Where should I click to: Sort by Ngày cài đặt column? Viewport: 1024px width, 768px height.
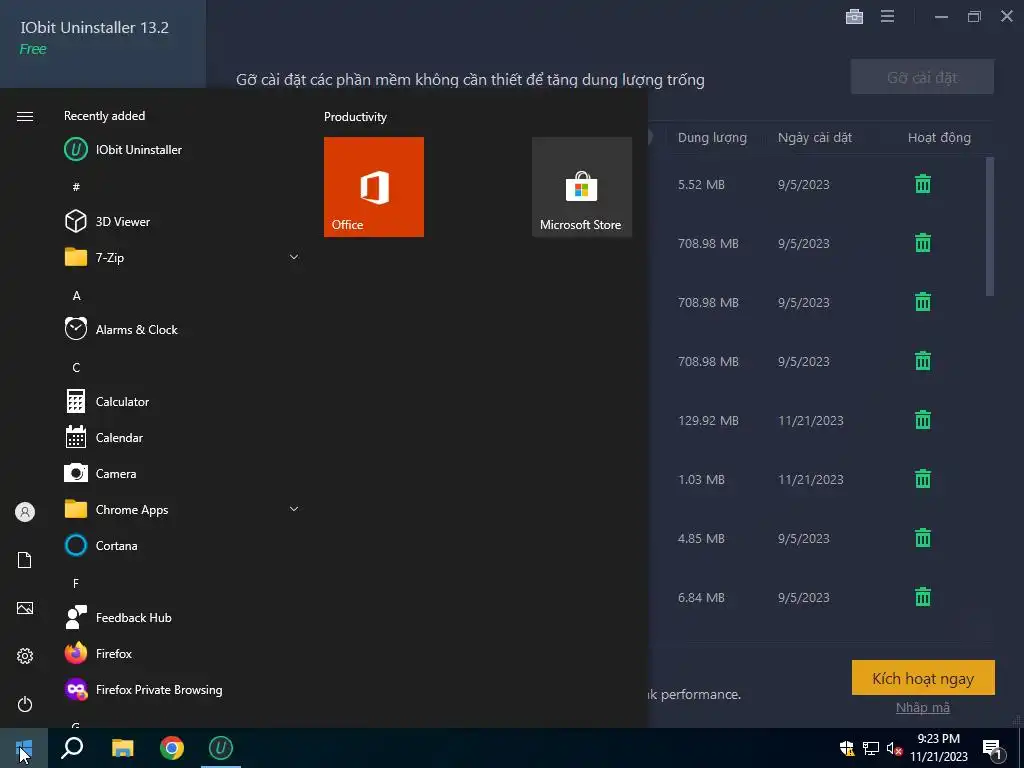click(814, 138)
